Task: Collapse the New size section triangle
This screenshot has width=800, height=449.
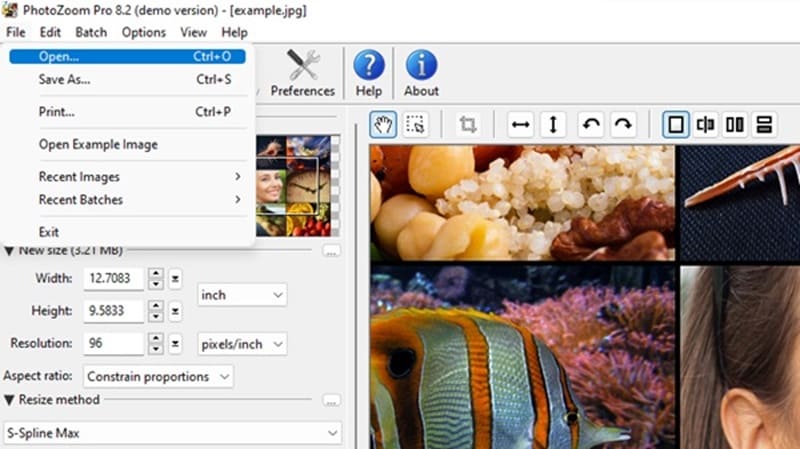Action: click(x=9, y=251)
